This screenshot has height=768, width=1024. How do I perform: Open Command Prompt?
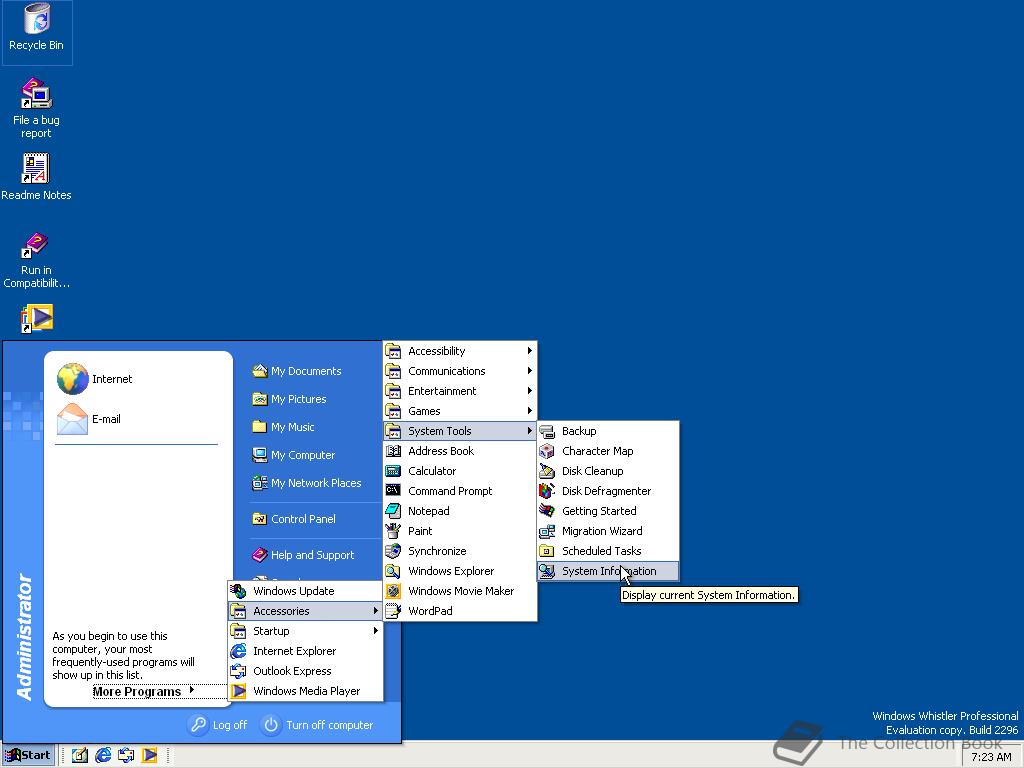click(x=460, y=491)
